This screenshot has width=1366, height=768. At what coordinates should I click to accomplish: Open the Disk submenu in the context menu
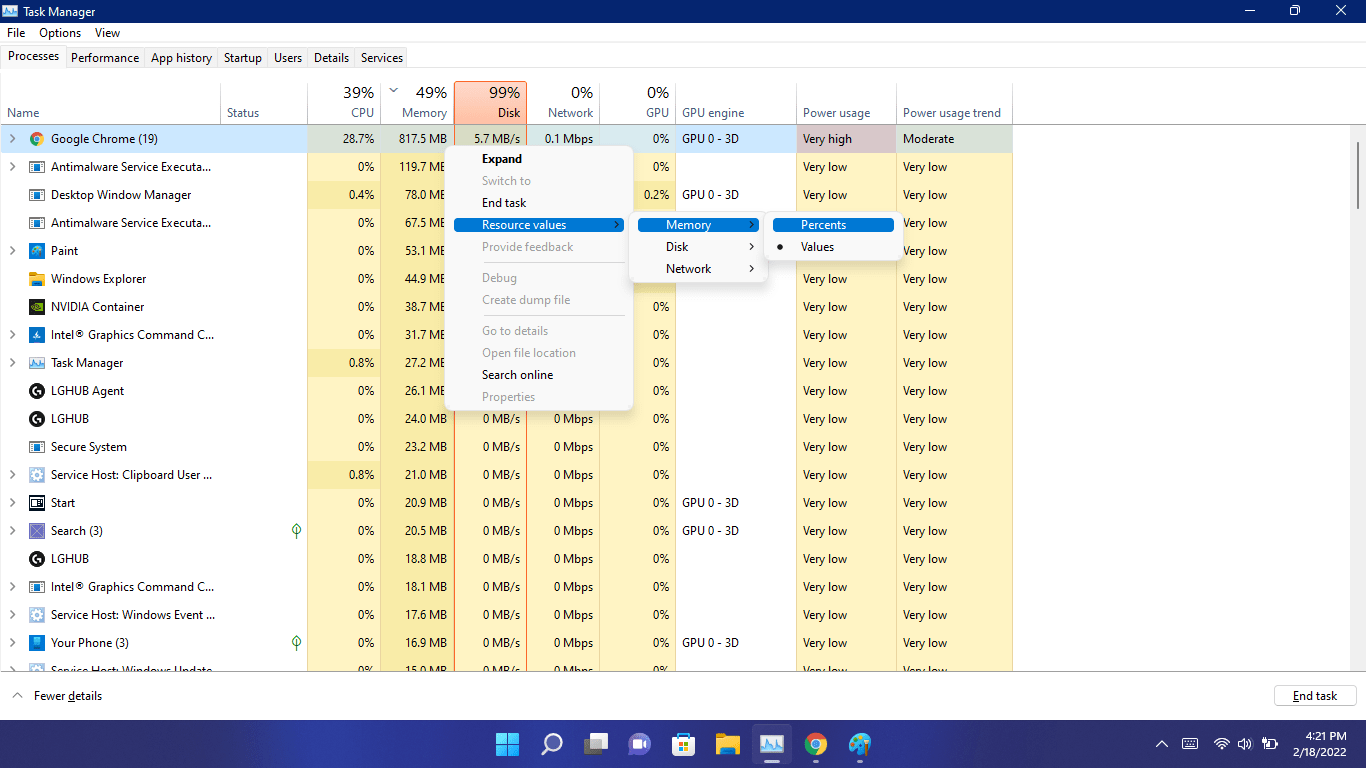click(698, 247)
